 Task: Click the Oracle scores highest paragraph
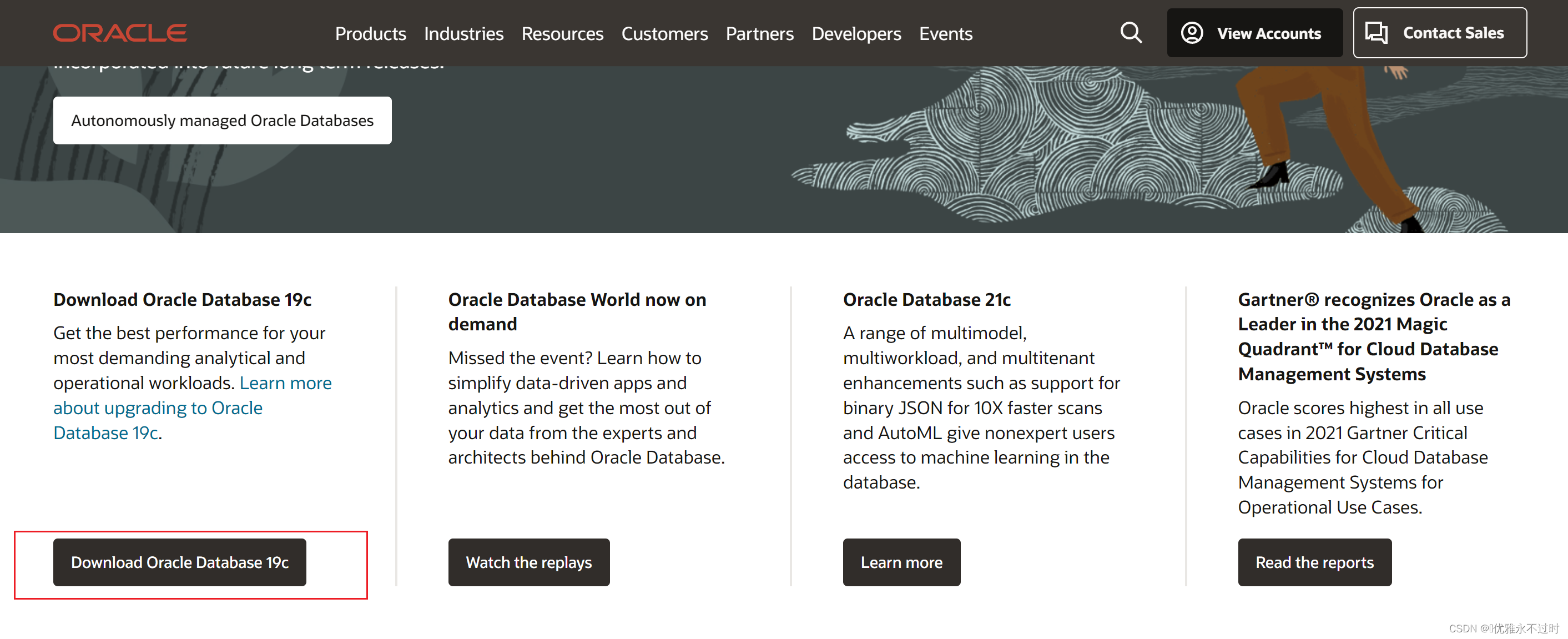(1363, 457)
